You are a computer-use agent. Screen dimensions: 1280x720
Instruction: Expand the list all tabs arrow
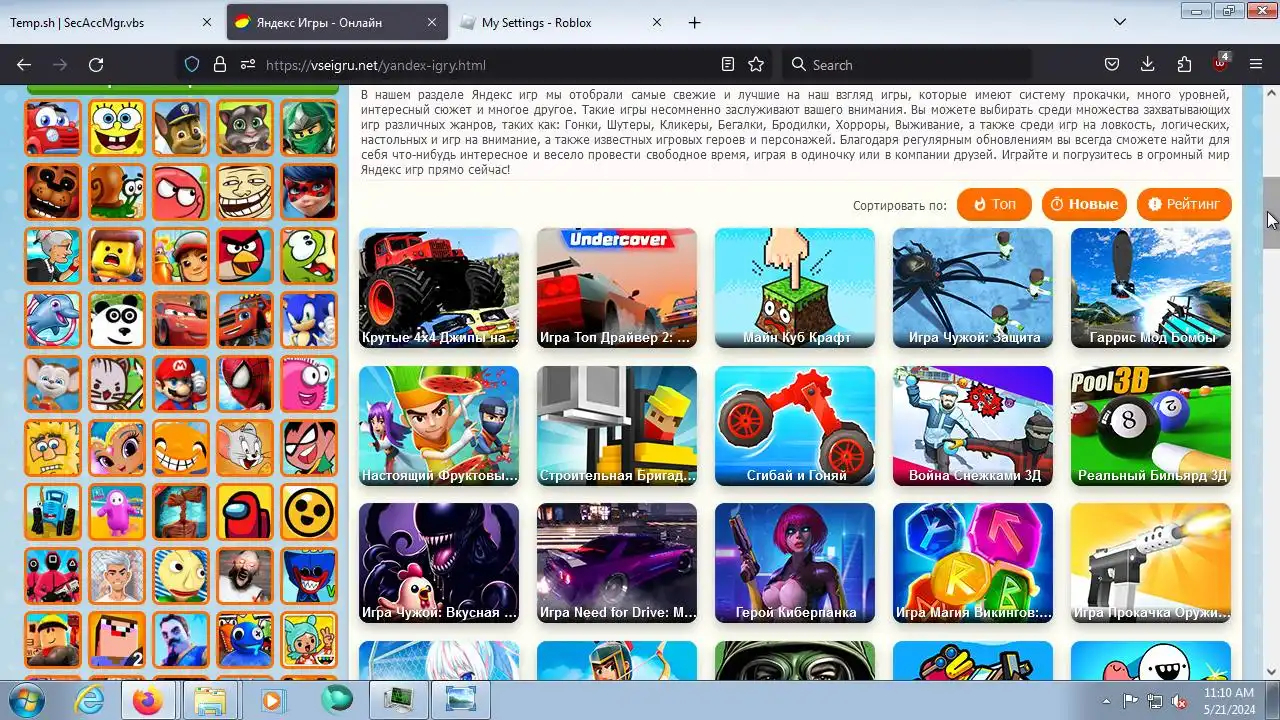1122,22
